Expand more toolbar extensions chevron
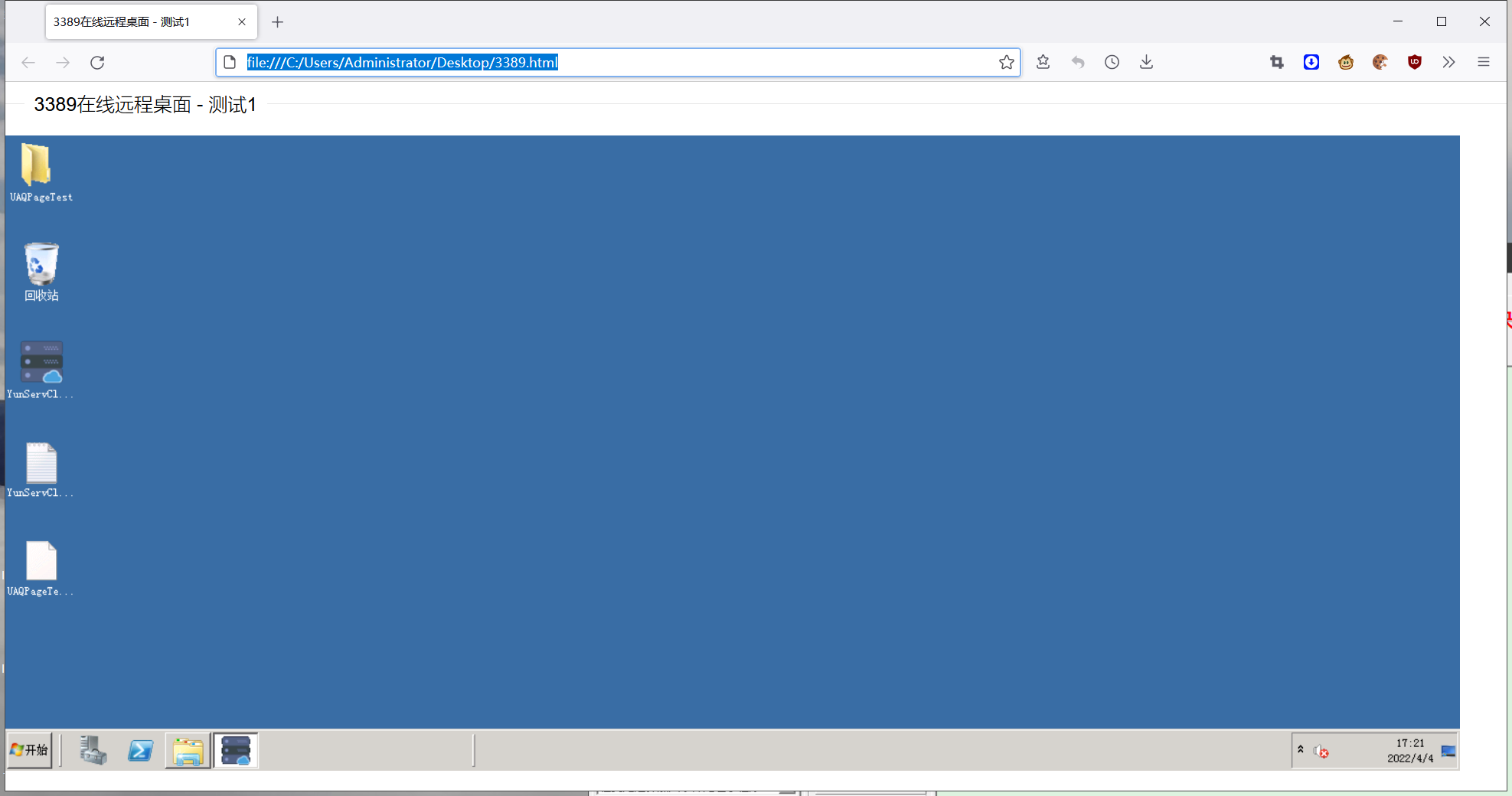 [x=1448, y=62]
